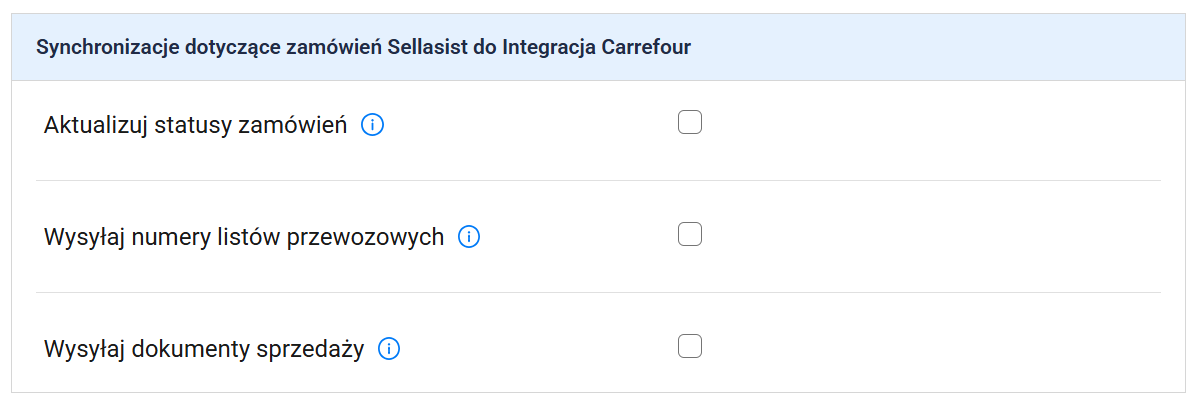Click the "Aktualizuj statusy zamówień" label text
This screenshot has height=405, width=1197.
tap(195, 126)
